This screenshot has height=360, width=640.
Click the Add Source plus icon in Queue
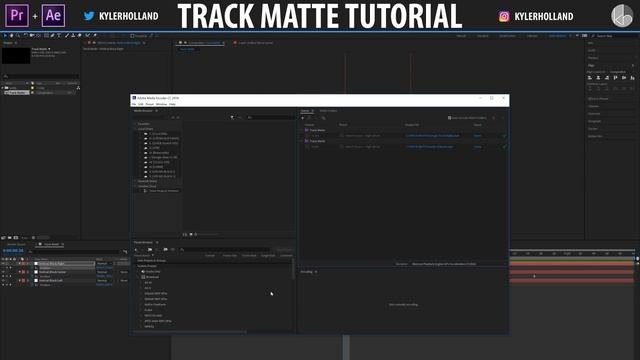(302, 118)
